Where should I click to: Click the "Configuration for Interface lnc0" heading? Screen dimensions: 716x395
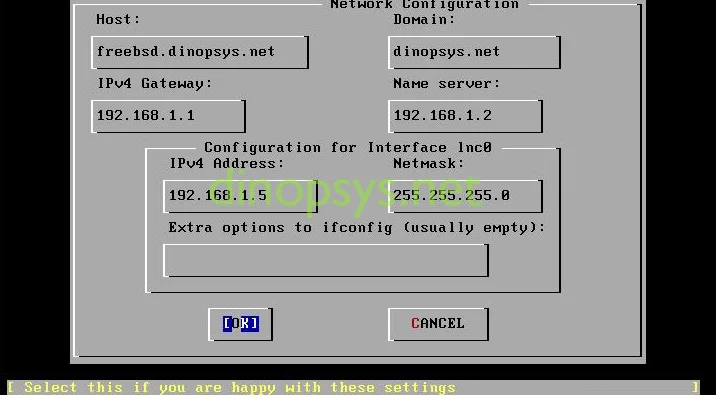[x=348, y=147]
